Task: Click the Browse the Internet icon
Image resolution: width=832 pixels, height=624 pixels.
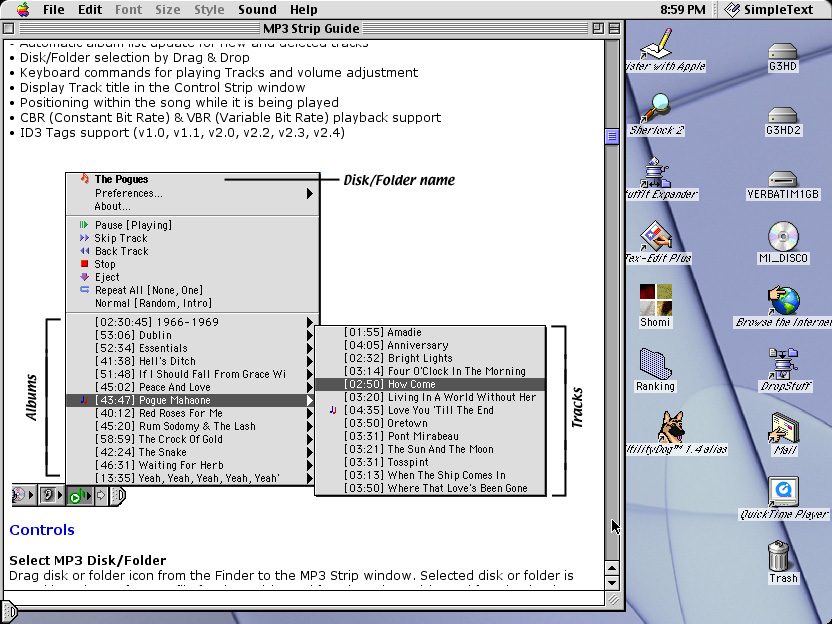Action: 784,300
